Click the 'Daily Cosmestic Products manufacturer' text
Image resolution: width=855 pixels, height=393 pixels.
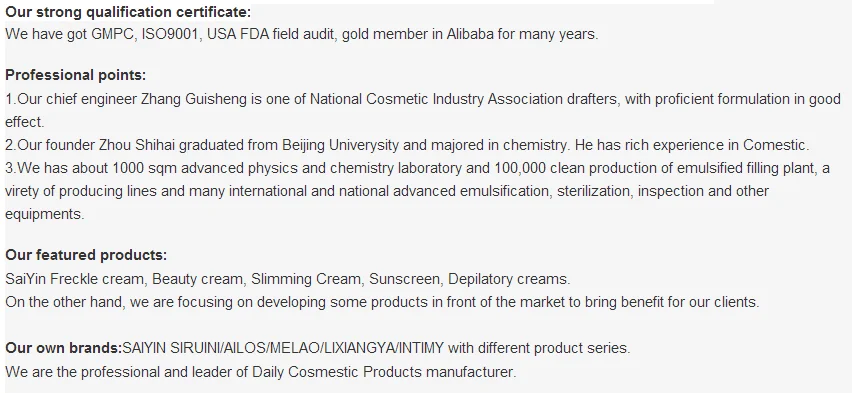[383, 372]
